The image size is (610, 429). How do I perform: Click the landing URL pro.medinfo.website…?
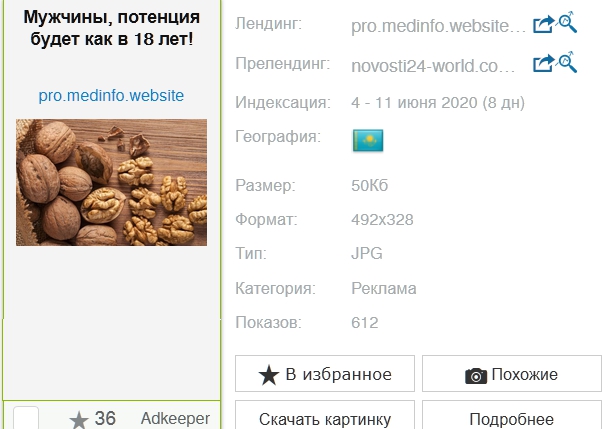click(438, 26)
